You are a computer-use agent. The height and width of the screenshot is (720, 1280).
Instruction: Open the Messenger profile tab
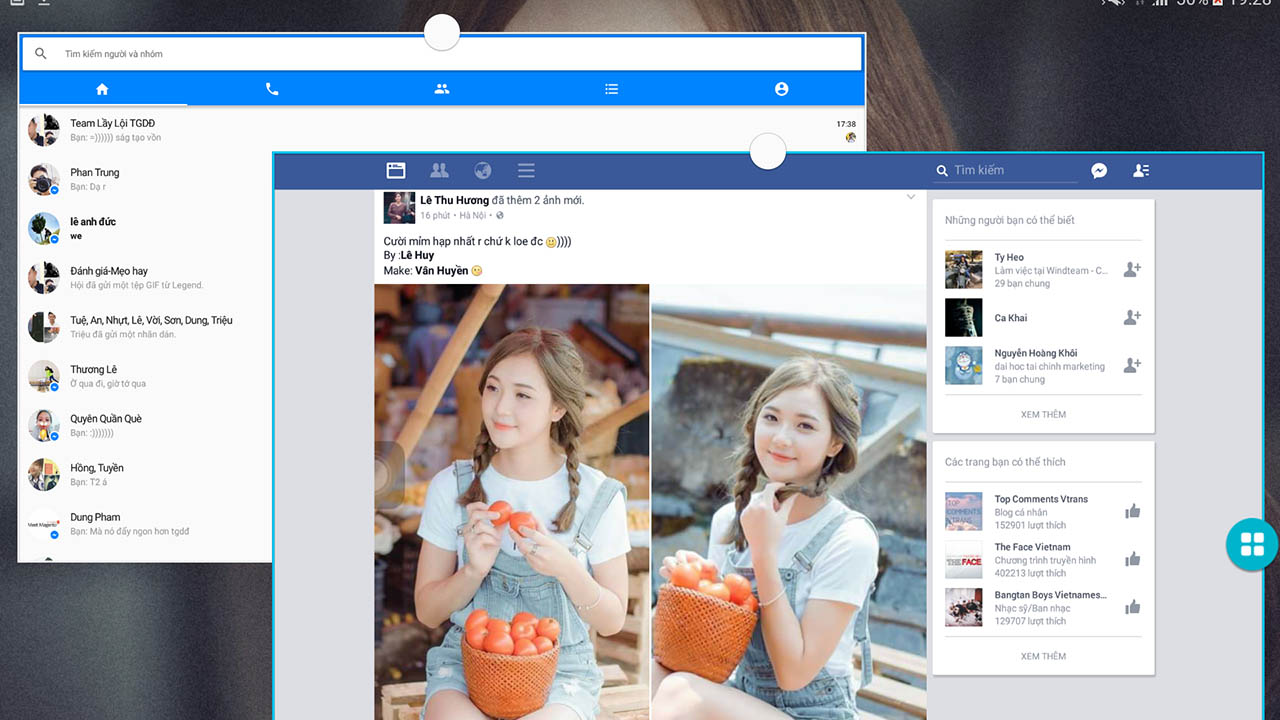(781, 89)
